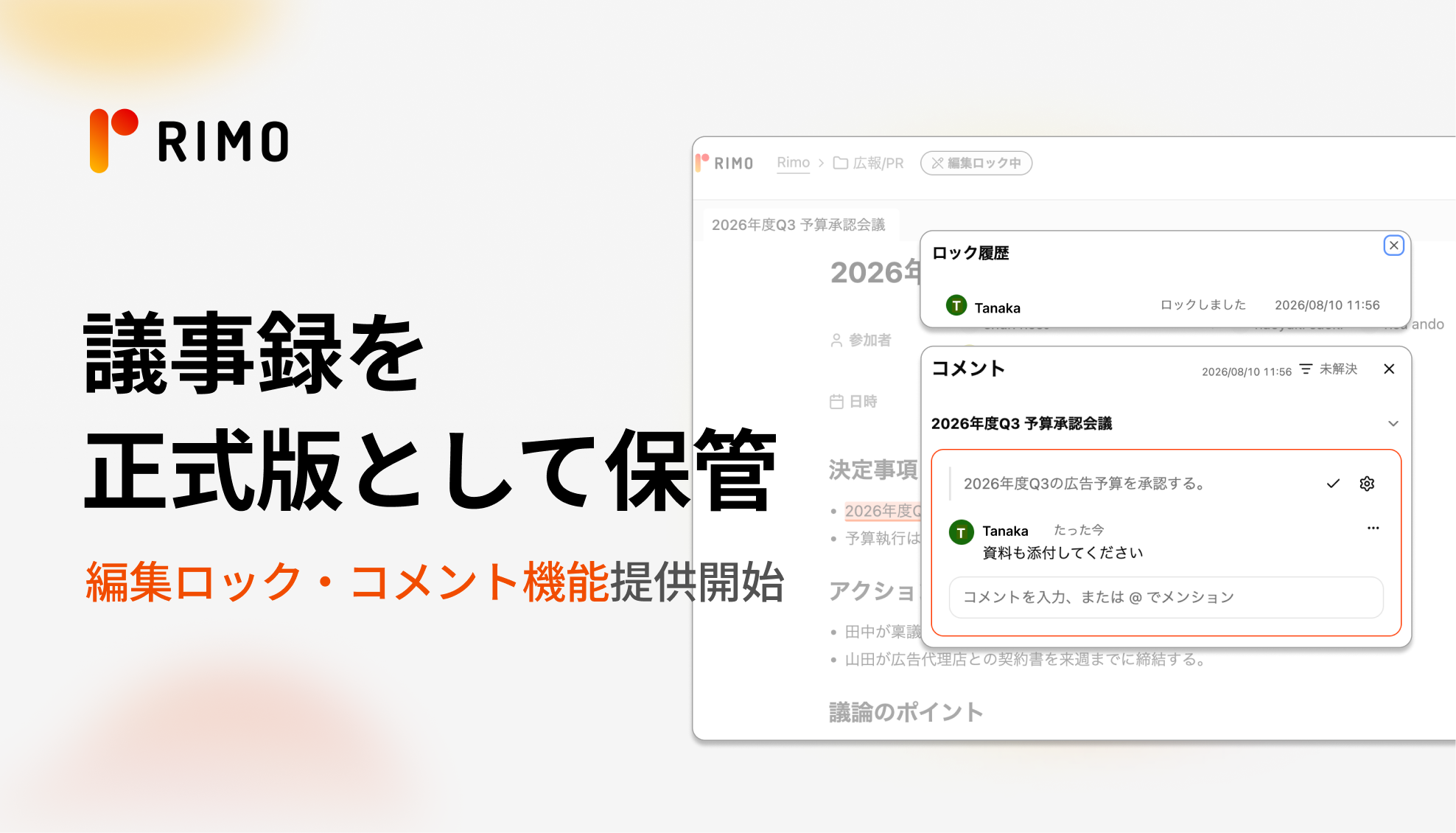Screen dimensions: 1456x833
Task: Click the subtitle 編集ロック・コメント機能提供開始
Action: pyautogui.click(x=435, y=582)
